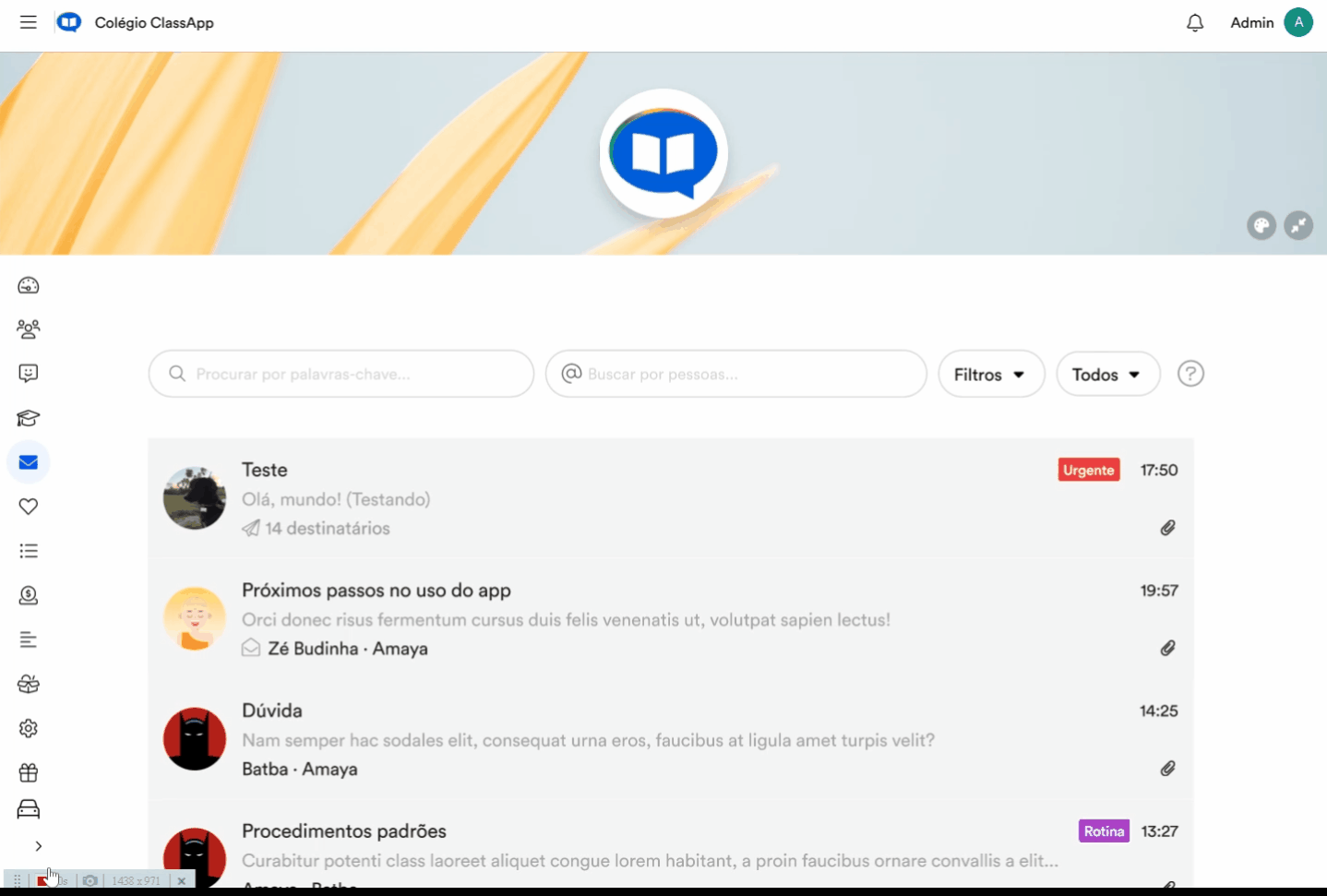Collapse the cover banner
This screenshot has height=896, width=1327.
click(x=1298, y=225)
